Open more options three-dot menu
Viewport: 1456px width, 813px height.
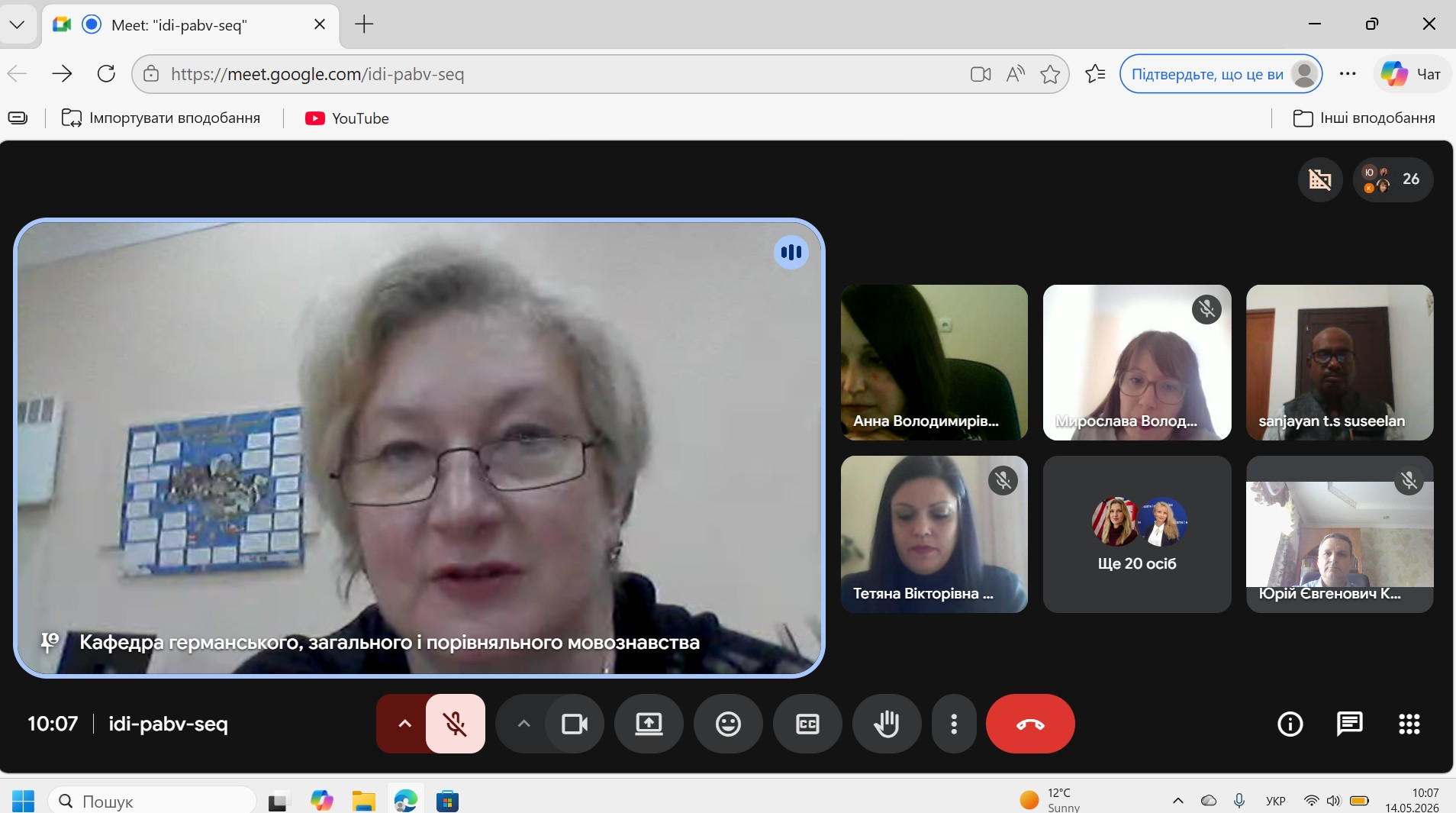point(954,724)
